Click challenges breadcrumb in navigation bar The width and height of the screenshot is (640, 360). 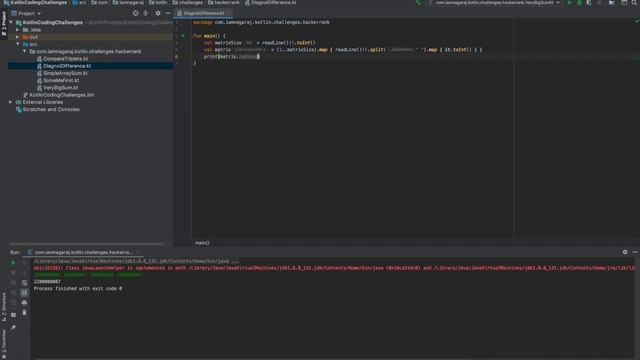pos(187,2)
